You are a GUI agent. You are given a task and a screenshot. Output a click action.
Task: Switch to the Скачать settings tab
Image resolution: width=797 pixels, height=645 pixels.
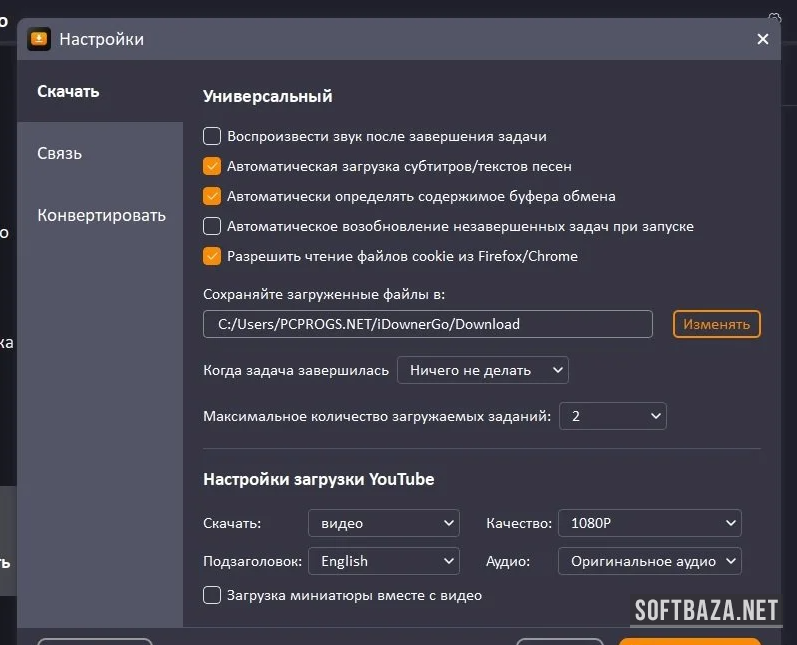point(69,92)
